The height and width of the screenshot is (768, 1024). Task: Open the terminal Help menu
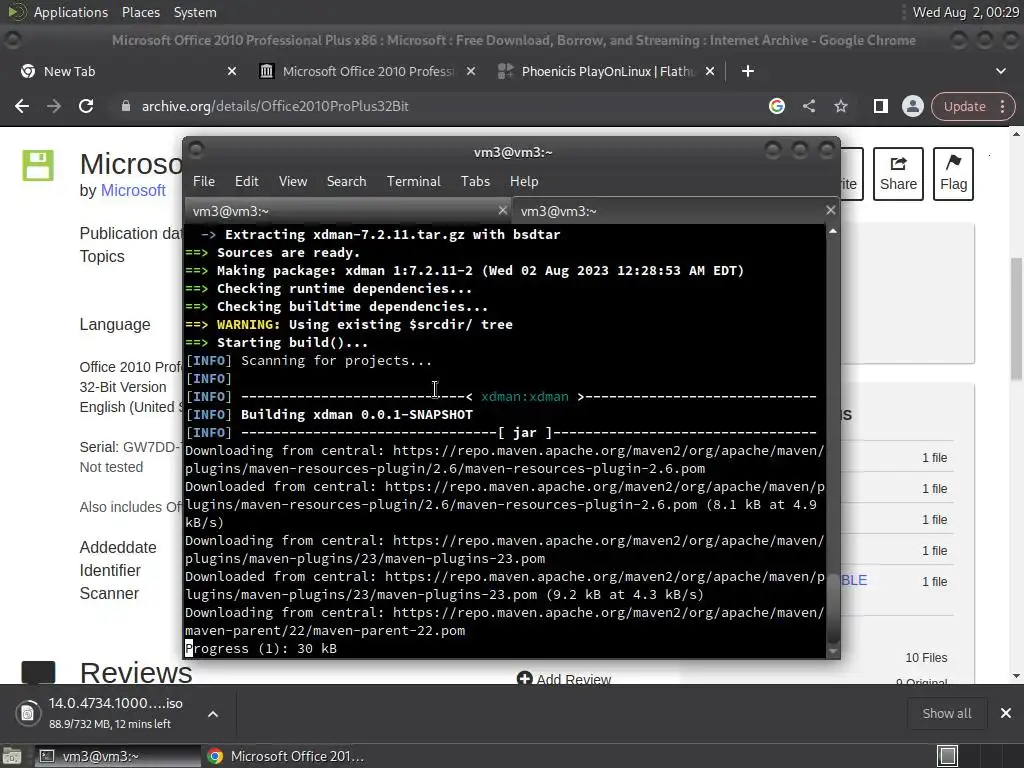click(x=524, y=182)
